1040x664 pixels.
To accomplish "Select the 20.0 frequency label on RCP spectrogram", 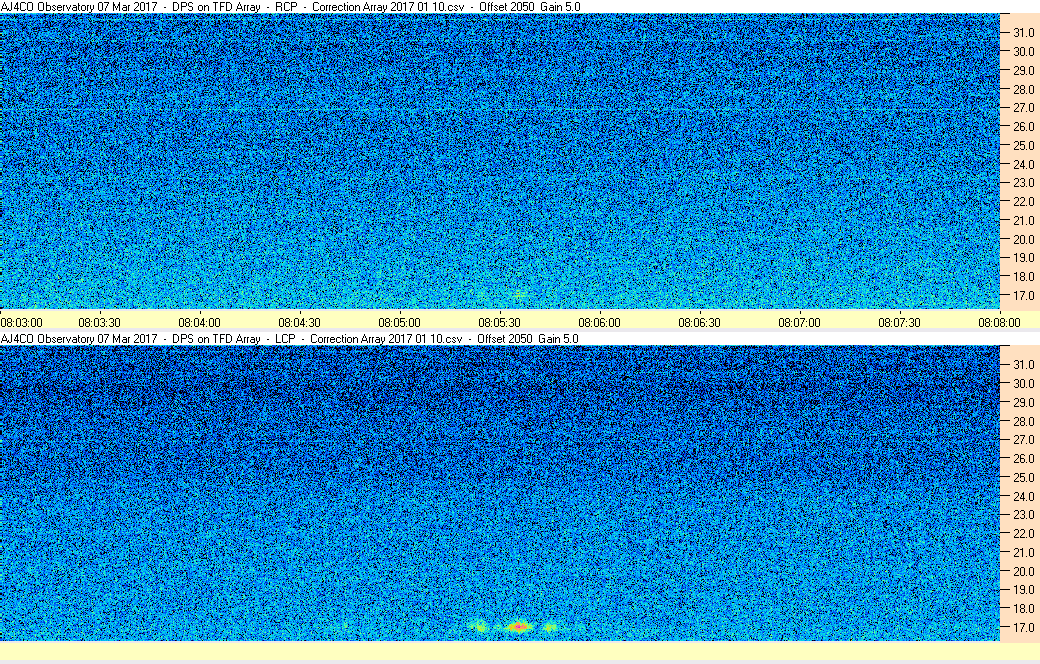I will 1023,239.
